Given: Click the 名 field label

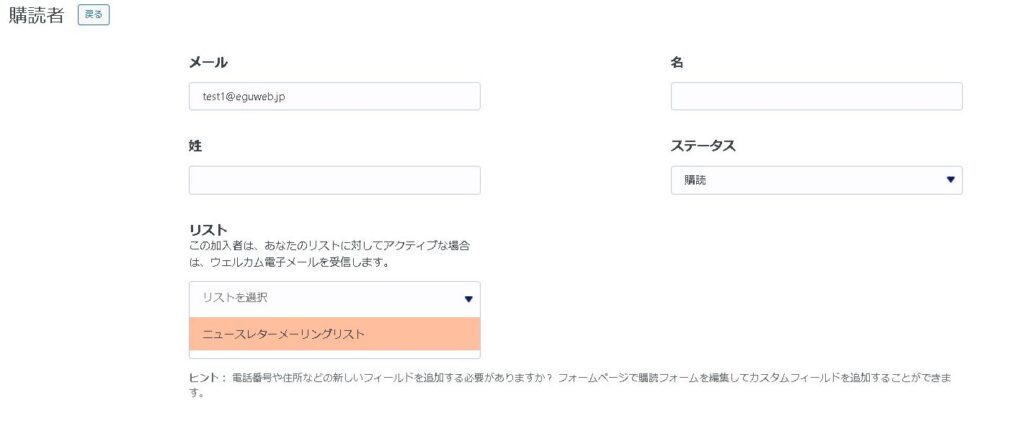Looking at the screenshot, I should (677, 63).
